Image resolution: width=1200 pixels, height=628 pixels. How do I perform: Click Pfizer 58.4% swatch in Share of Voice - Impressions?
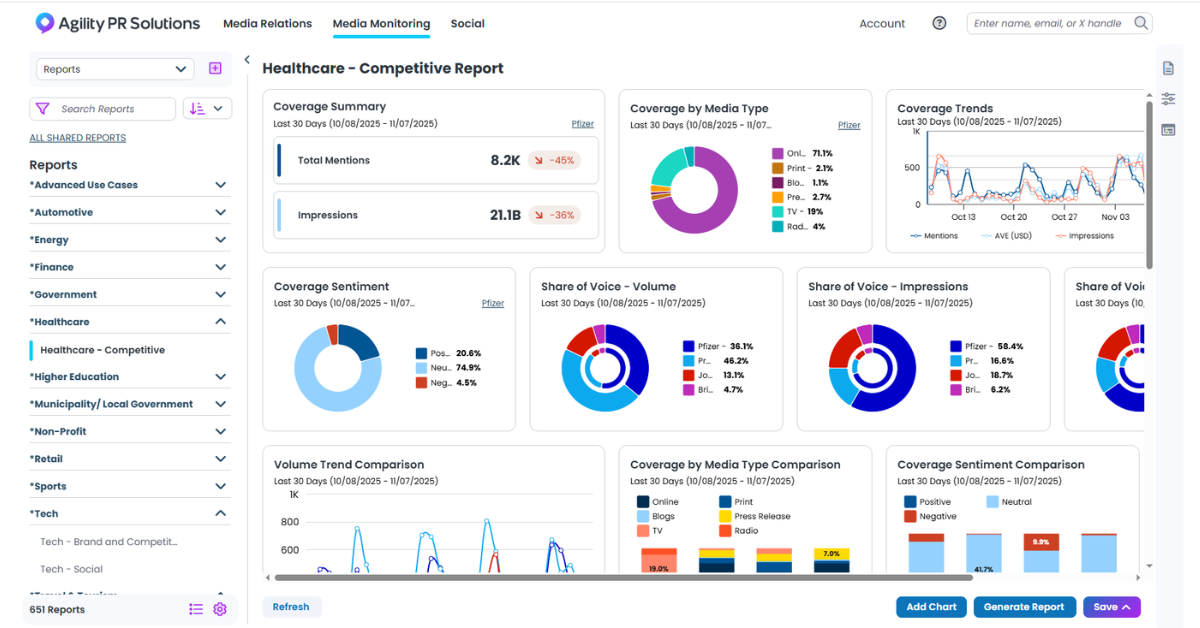[955, 346]
